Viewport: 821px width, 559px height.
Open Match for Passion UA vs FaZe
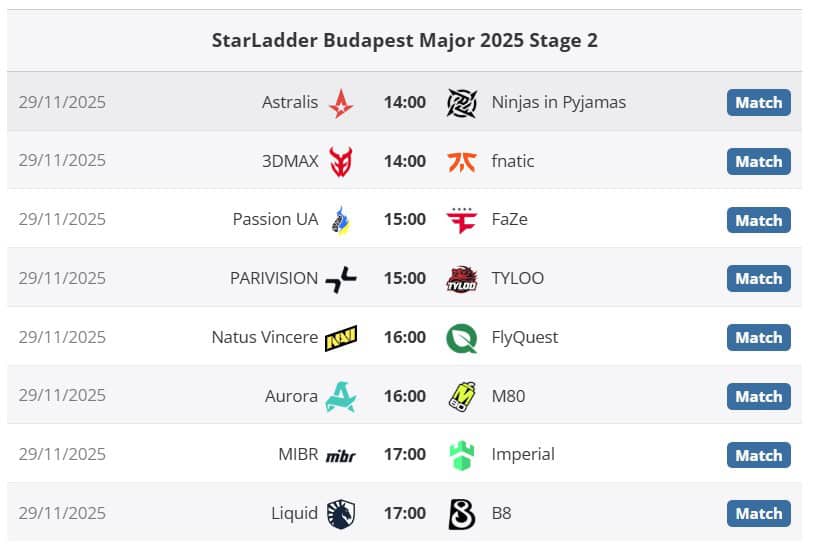(x=758, y=220)
